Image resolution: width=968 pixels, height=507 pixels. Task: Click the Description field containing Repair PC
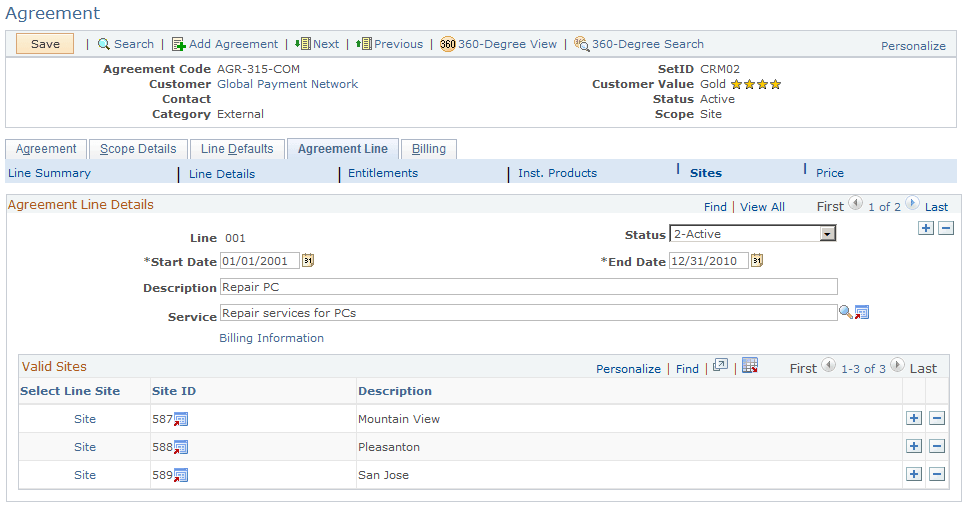pyautogui.click(x=528, y=287)
